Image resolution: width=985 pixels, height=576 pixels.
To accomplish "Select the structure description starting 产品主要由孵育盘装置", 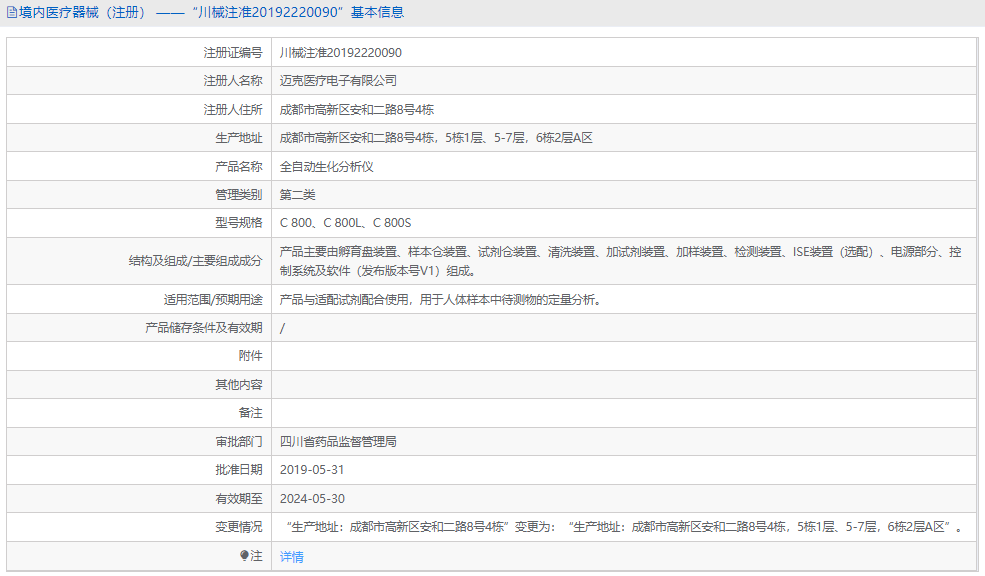I will pos(621,261).
